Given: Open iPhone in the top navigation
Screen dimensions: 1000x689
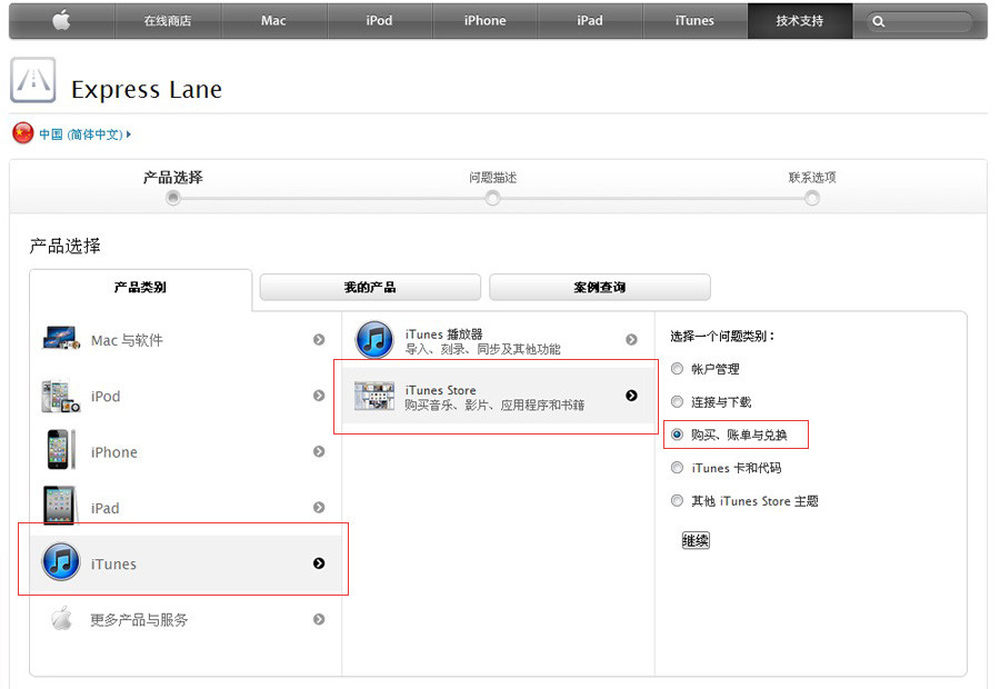Looking at the screenshot, I should coord(485,21).
